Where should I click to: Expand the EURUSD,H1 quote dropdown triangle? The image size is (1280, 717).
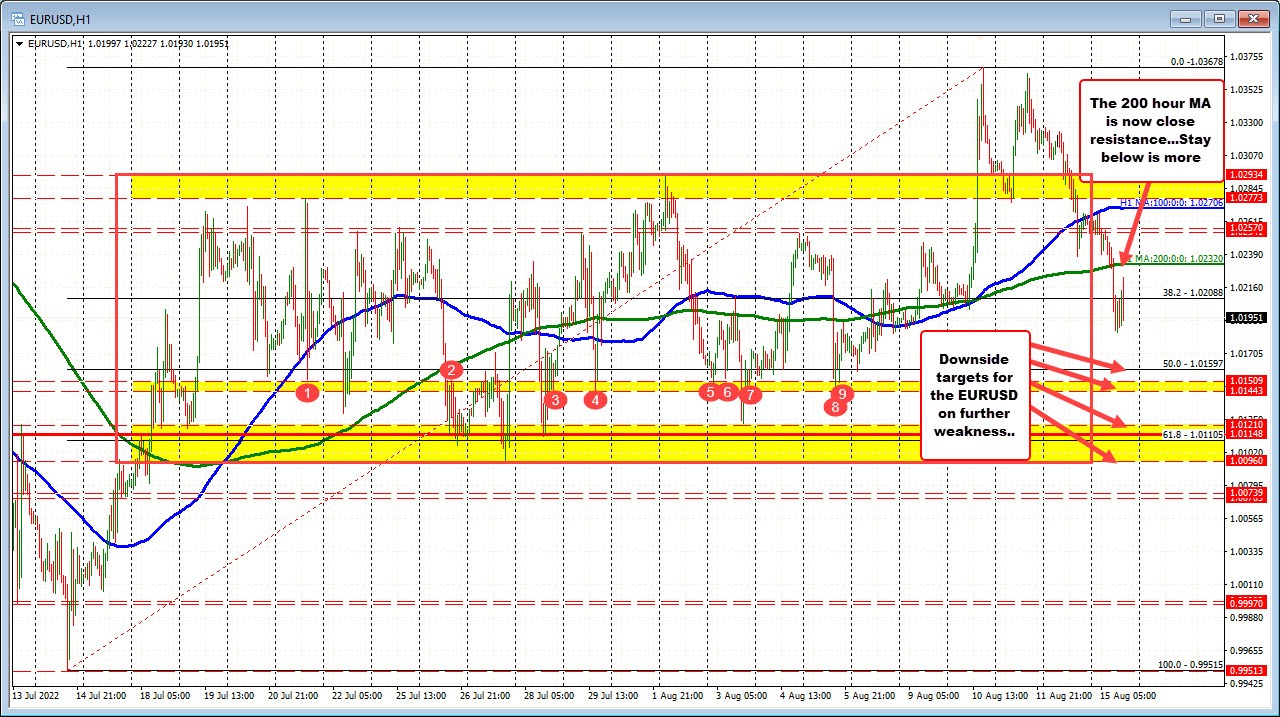(21, 43)
